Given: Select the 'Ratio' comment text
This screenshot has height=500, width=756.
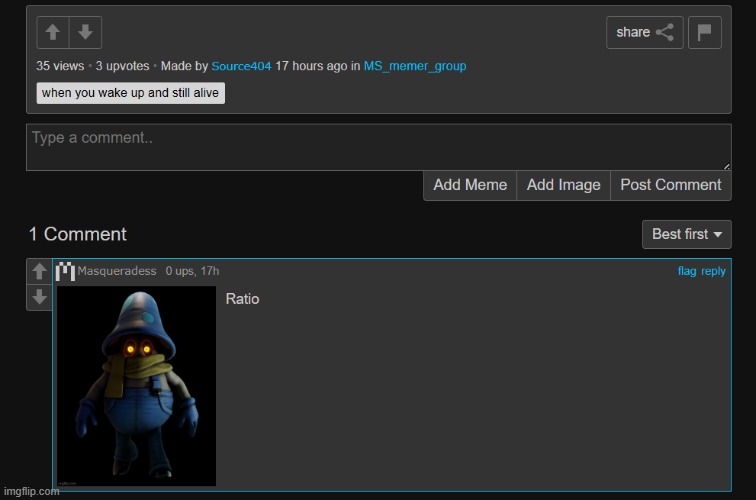Looking at the screenshot, I should [243, 299].
